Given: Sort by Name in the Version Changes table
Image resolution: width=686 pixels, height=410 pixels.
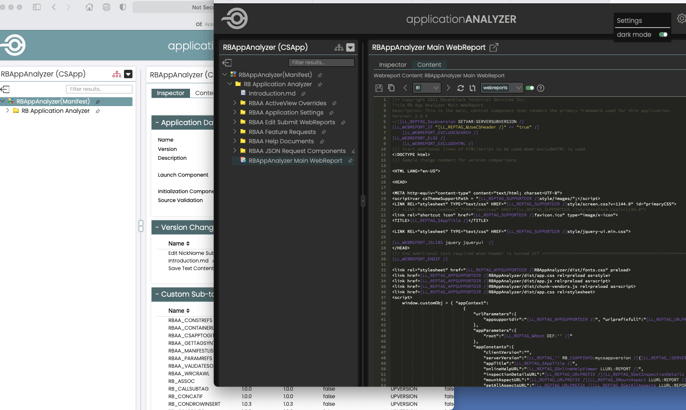Looking at the screenshot, I should pos(178,243).
